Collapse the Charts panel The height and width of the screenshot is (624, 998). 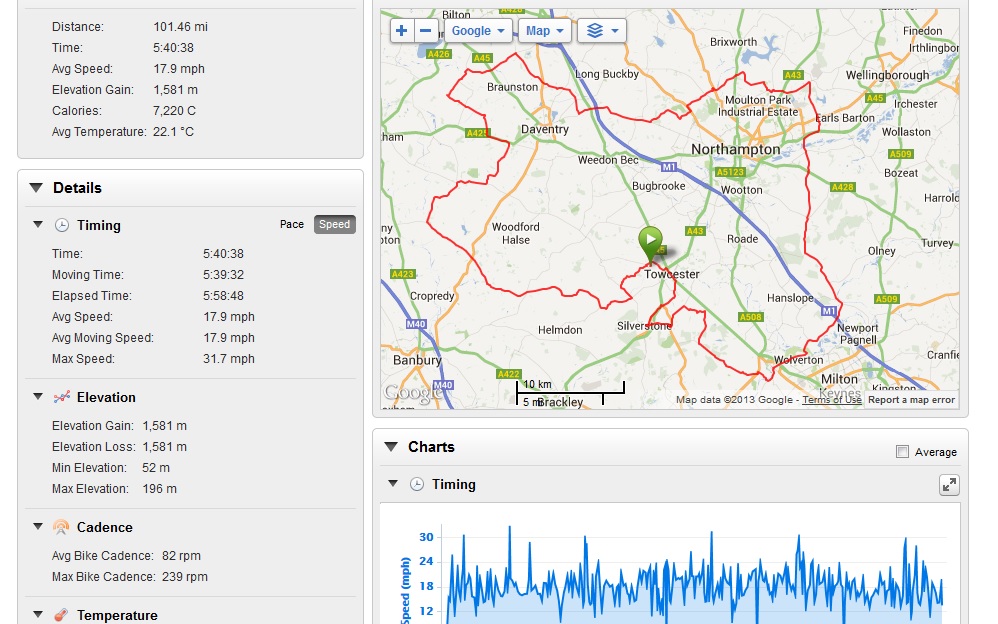tap(391, 447)
